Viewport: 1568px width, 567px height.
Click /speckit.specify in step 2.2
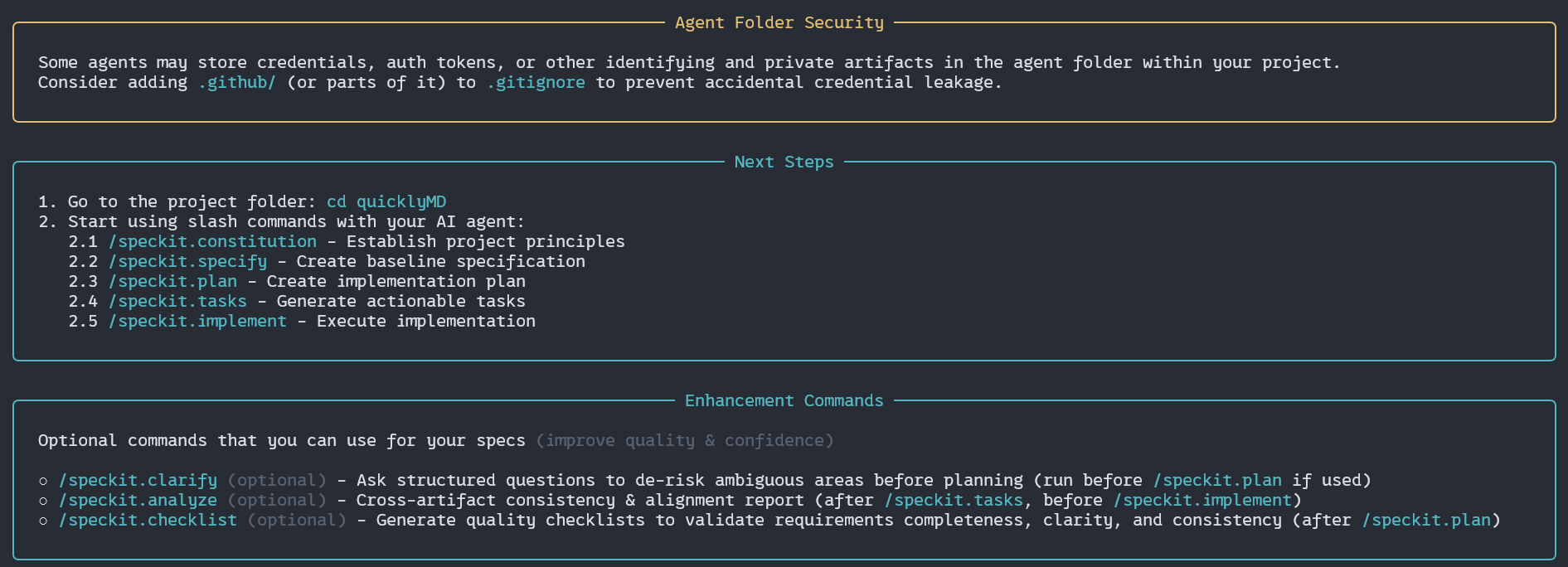point(187,262)
